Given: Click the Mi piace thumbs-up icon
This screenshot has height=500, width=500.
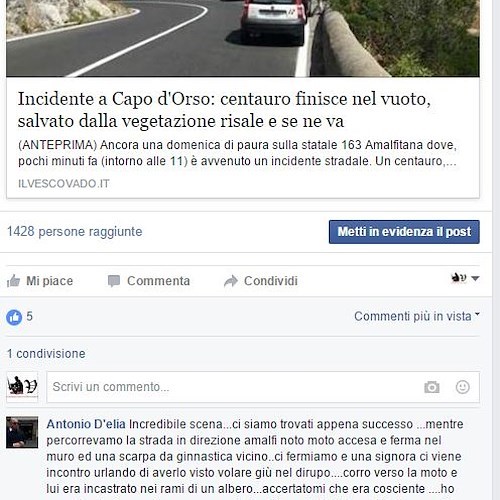Looking at the screenshot, I should tap(14, 281).
